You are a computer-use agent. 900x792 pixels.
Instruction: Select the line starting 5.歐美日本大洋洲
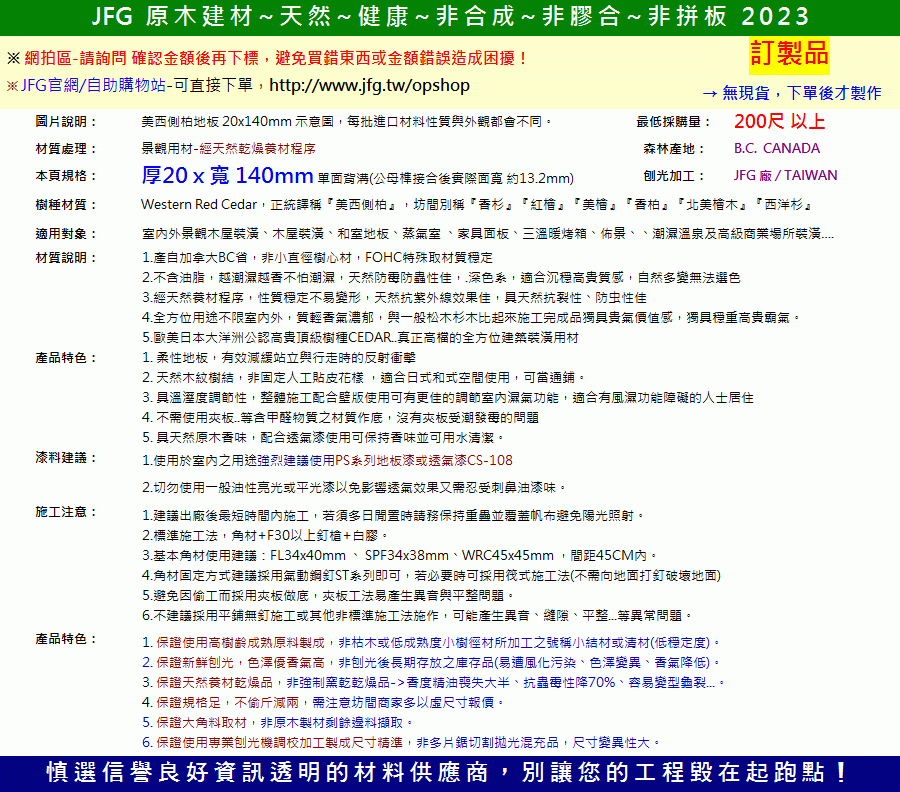tap(360, 337)
